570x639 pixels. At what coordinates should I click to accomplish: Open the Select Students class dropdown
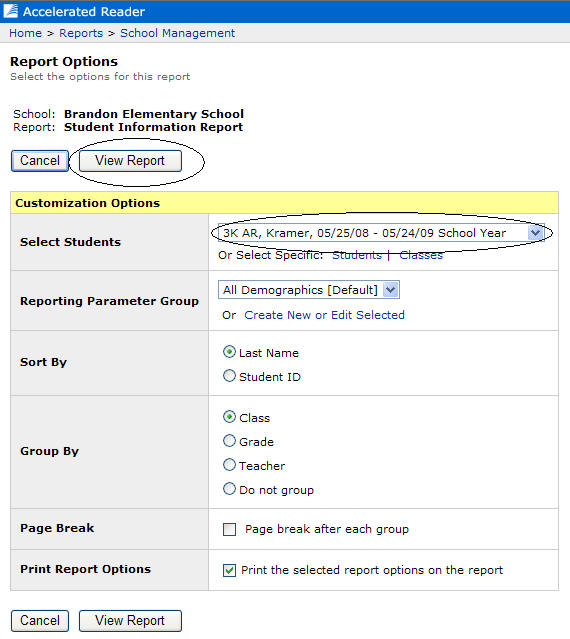[381, 233]
